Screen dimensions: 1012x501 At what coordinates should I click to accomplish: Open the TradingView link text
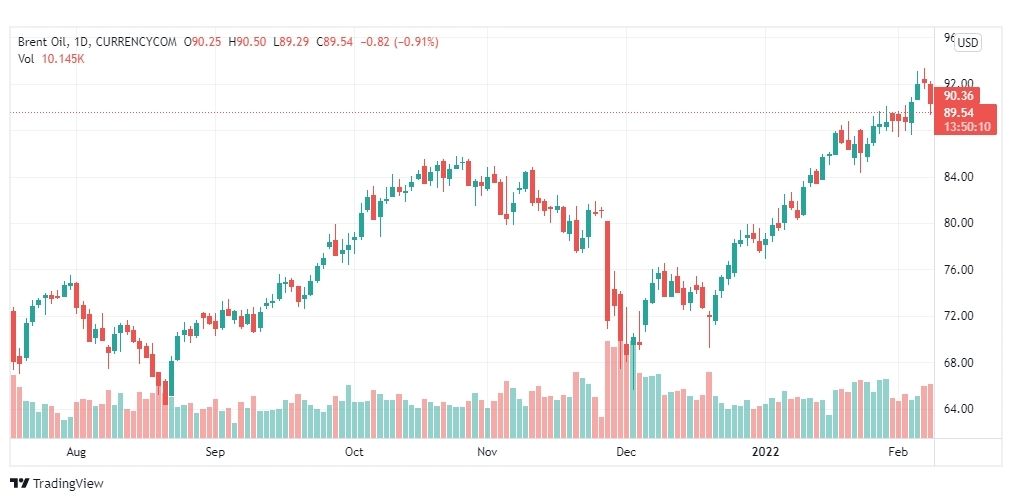68,483
